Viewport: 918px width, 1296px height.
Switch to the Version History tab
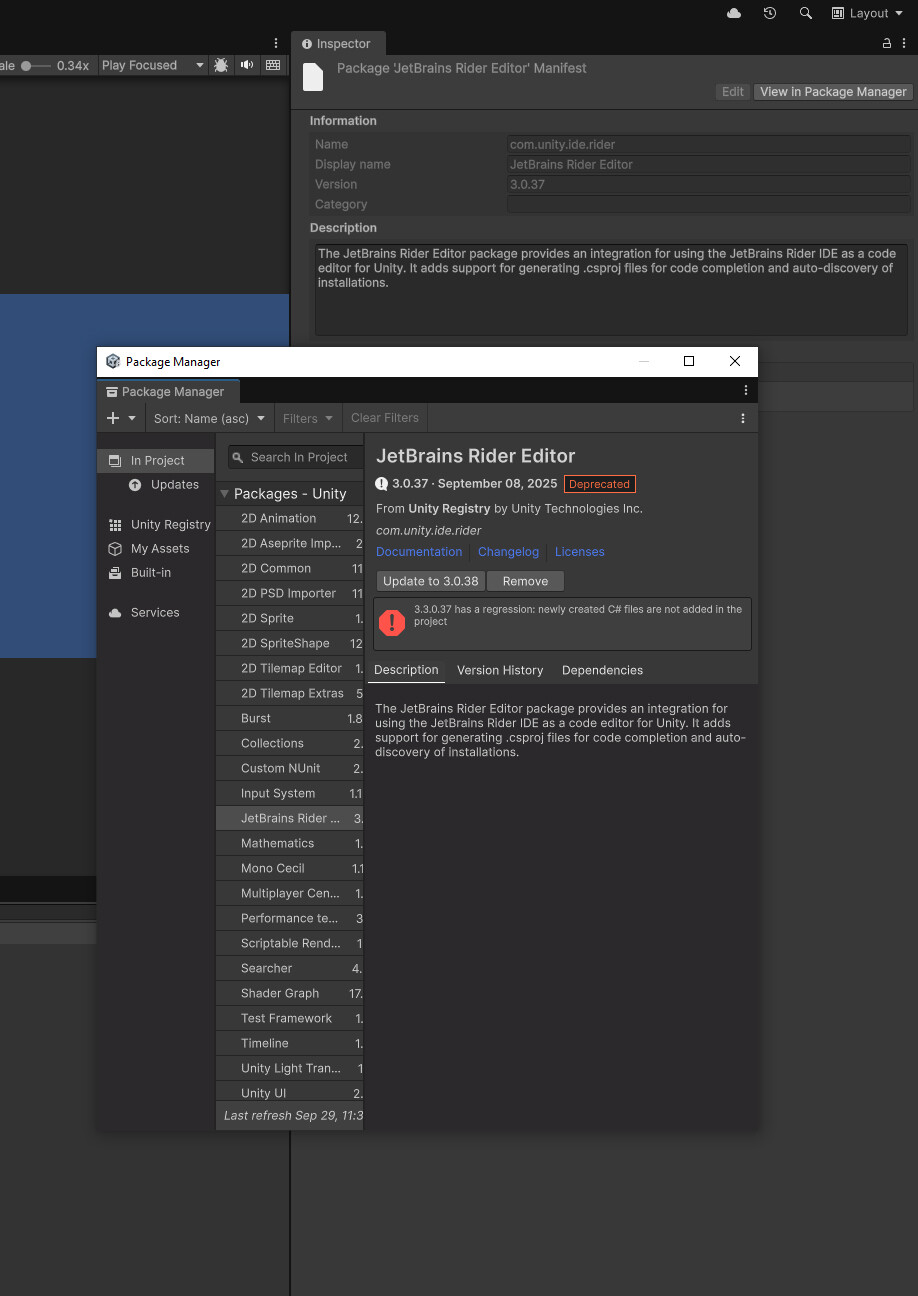[500, 670]
